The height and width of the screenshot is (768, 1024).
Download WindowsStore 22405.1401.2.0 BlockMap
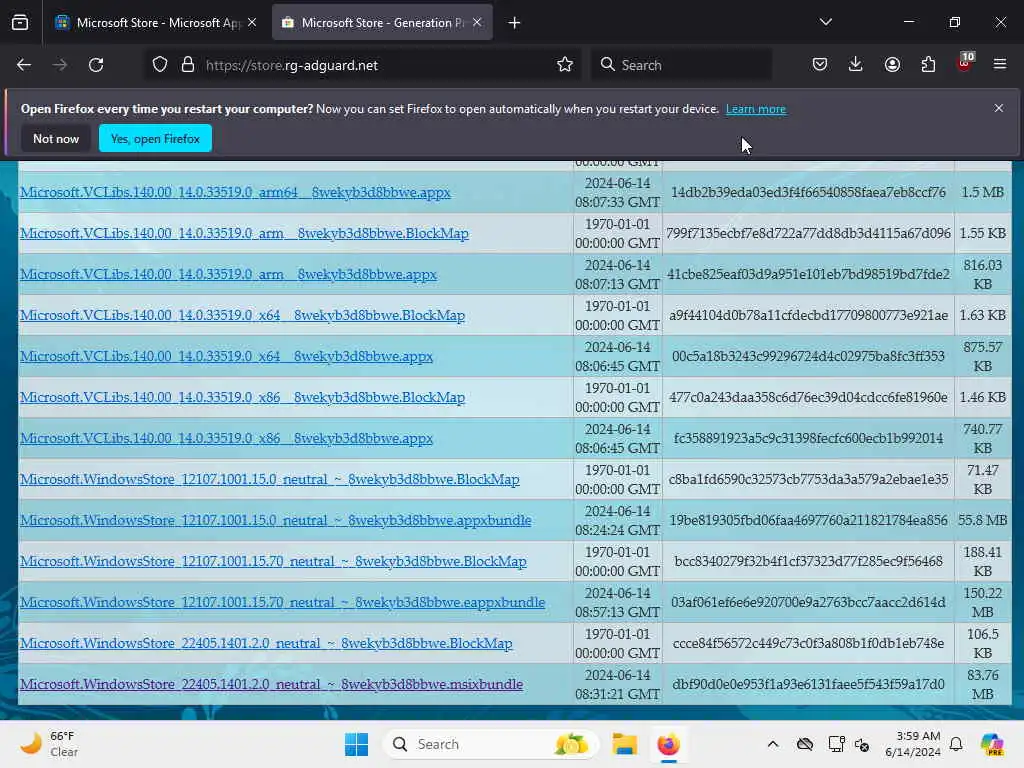point(266,643)
